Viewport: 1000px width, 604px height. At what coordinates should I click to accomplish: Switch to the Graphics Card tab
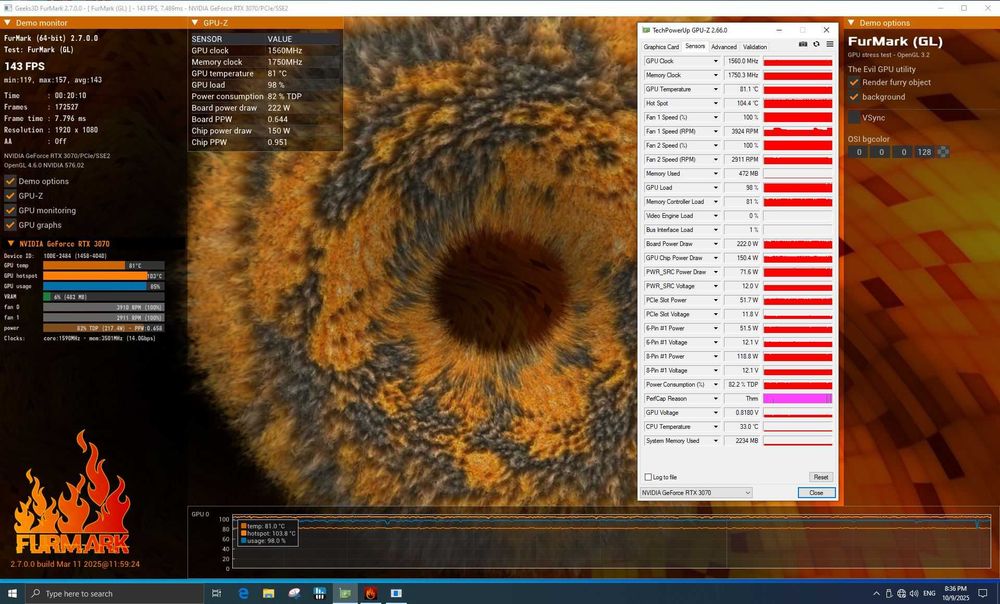coord(661,47)
